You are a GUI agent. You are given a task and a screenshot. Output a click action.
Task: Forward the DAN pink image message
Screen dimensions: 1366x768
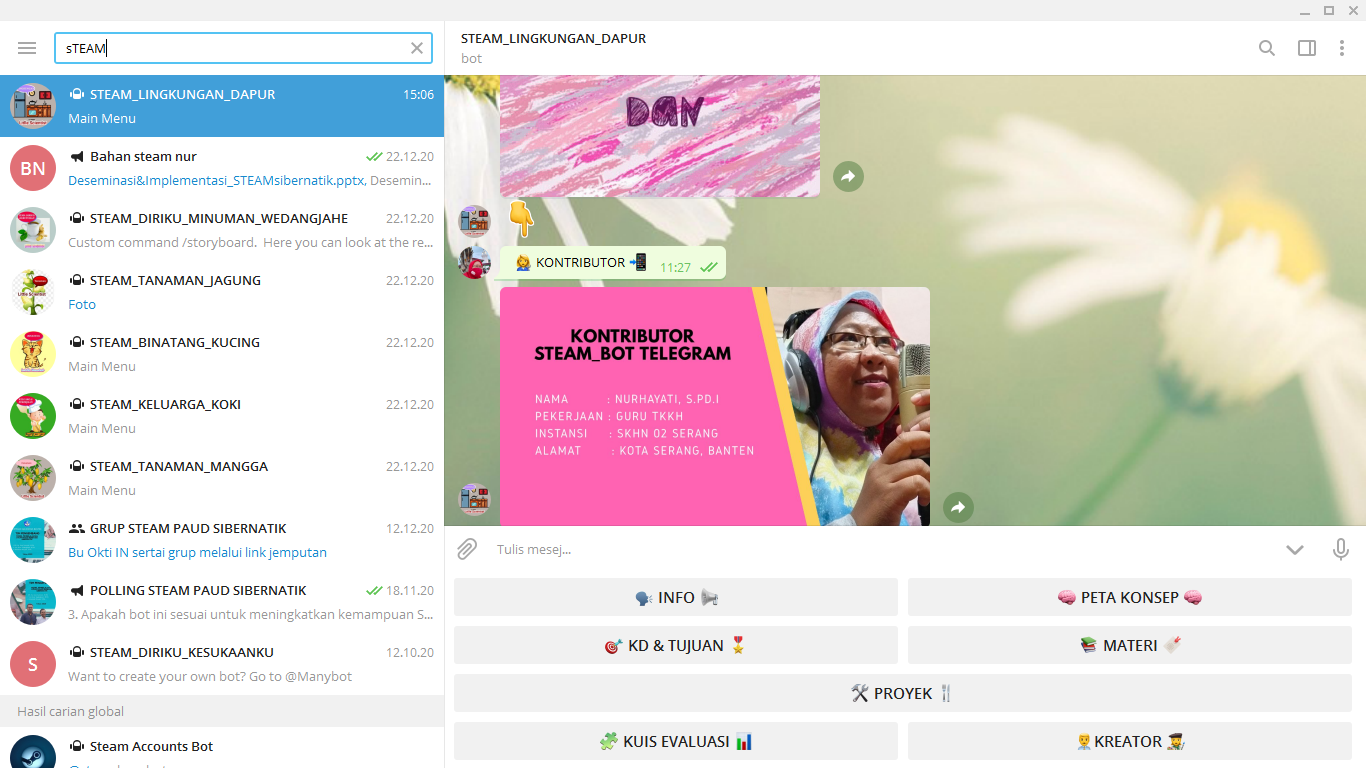[848, 176]
